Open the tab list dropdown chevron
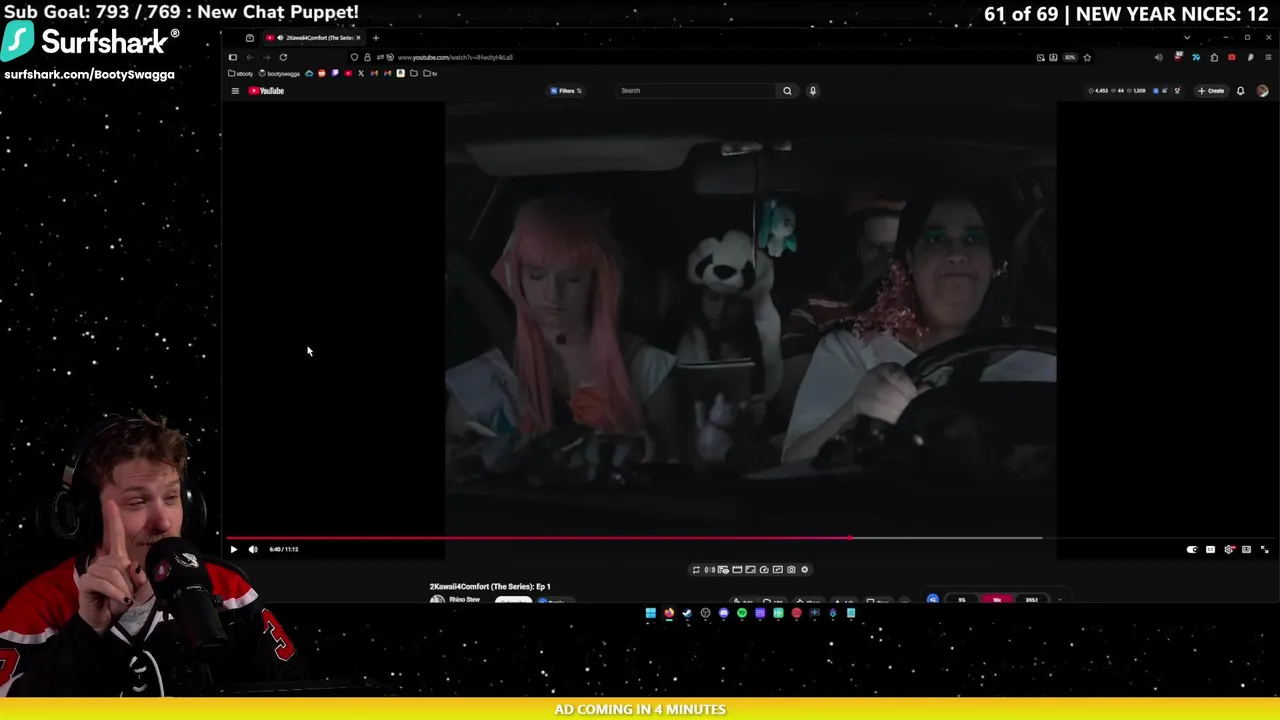The image size is (1280, 720). click(1187, 37)
